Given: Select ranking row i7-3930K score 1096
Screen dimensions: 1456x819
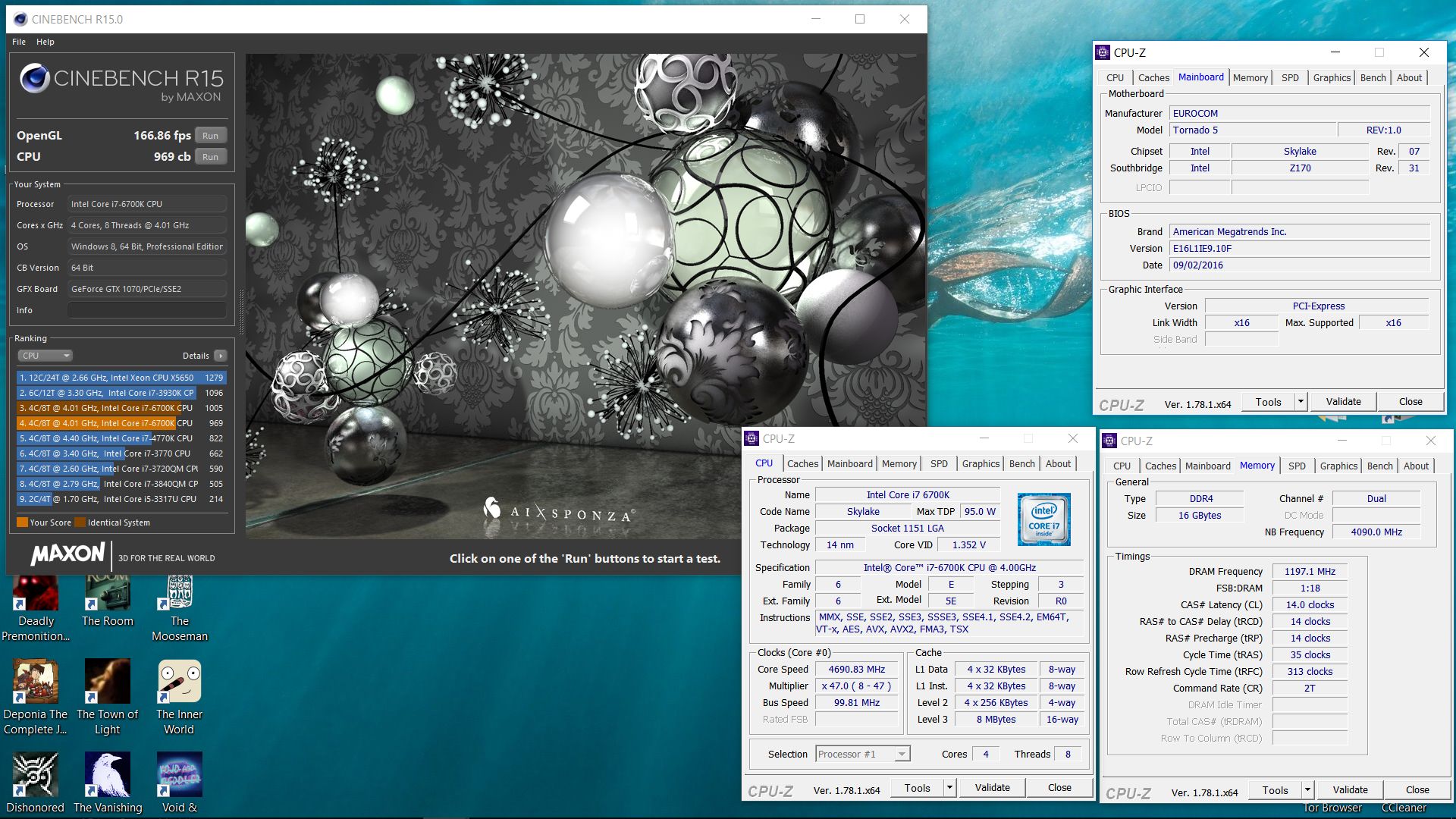Looking at the screenshot, I should tap(121, 393).
